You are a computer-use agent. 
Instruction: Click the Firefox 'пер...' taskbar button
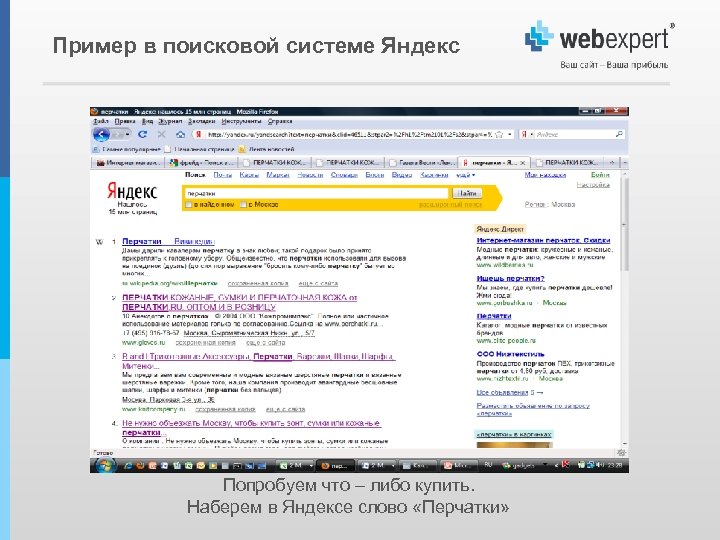tap(336, 466)
